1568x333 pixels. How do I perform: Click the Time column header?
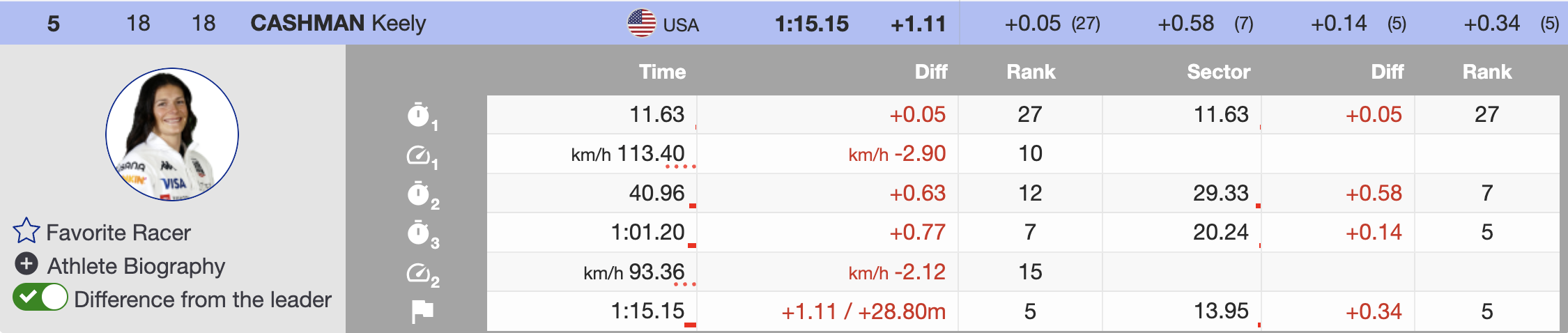(x=662, y=72)
